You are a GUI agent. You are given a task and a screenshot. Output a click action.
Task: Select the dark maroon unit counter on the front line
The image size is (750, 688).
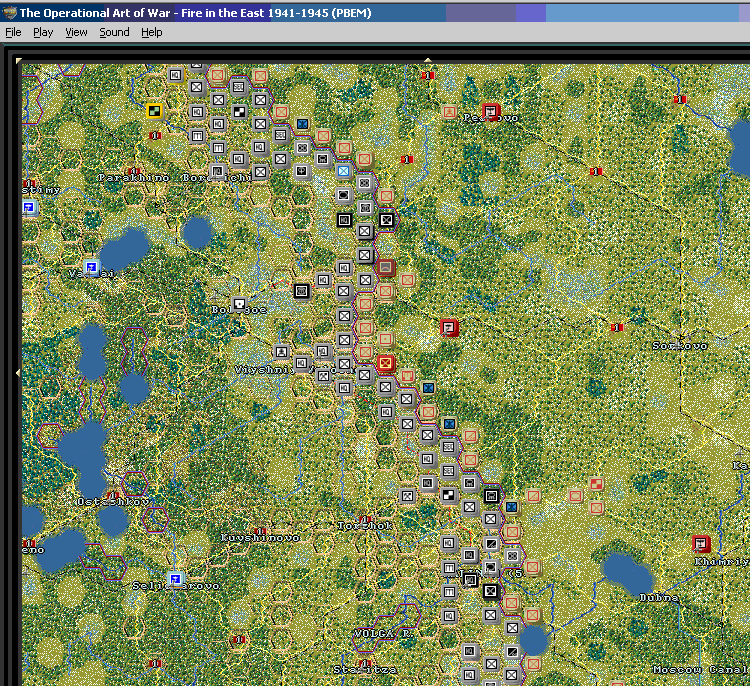pos(386,267)
